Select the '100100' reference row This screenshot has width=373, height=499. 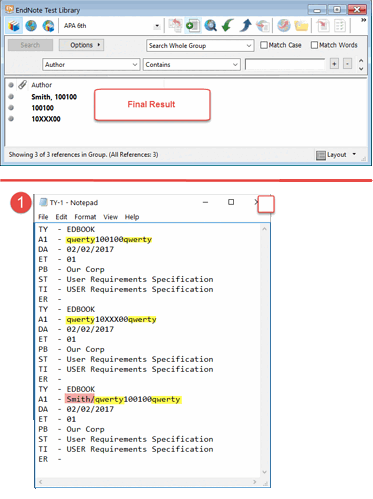click(42, 108)
